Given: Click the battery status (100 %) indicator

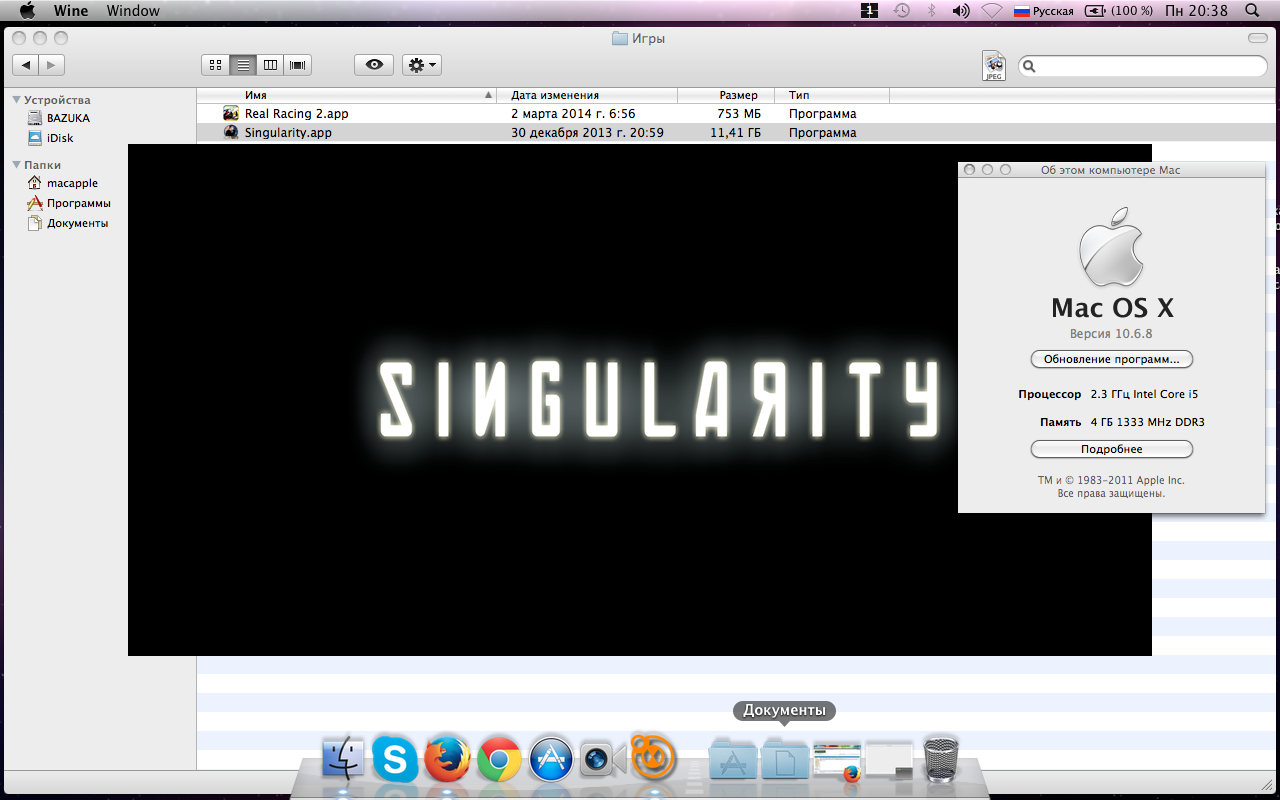Looking at the screenshot, I should click(x=1119, y=11).
